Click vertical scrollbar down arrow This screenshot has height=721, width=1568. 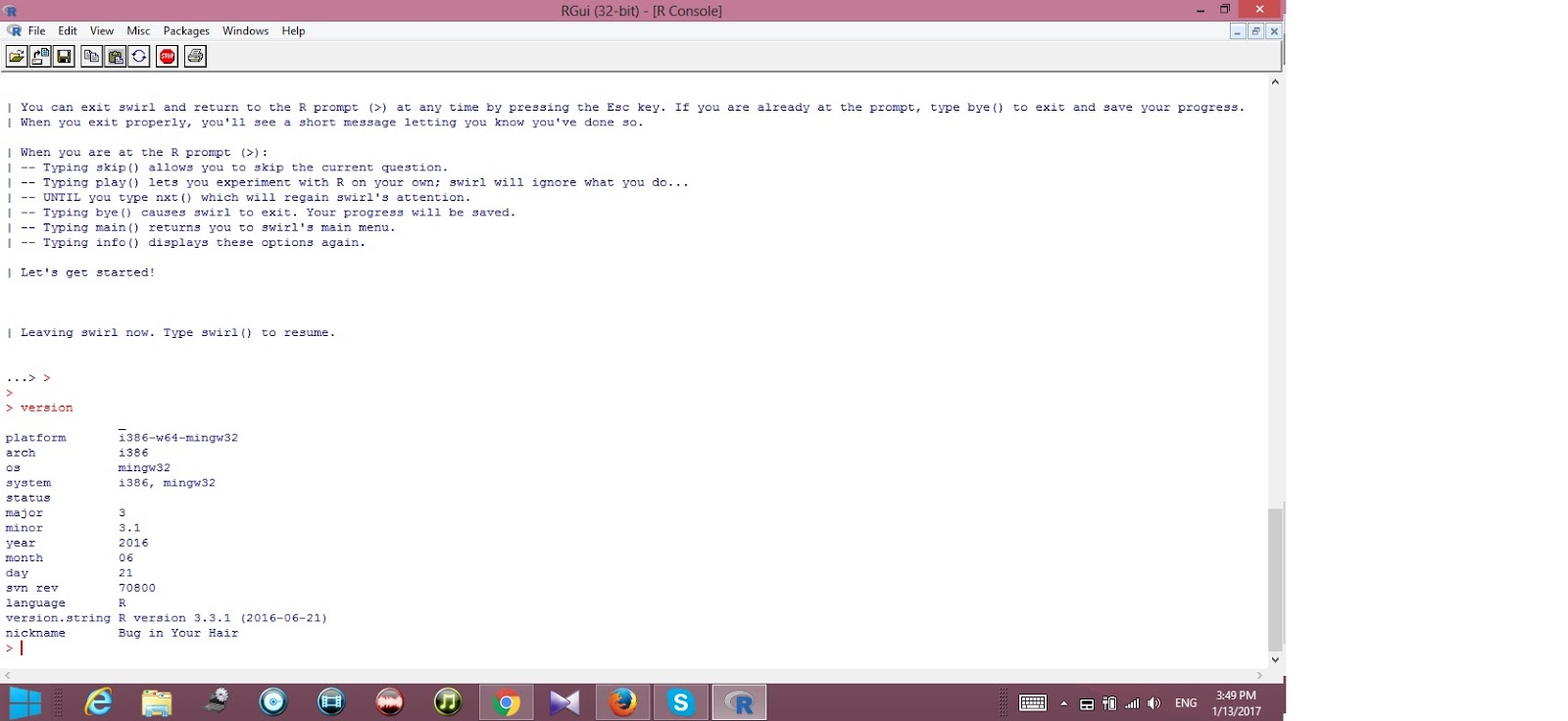tap(1275, 659)
